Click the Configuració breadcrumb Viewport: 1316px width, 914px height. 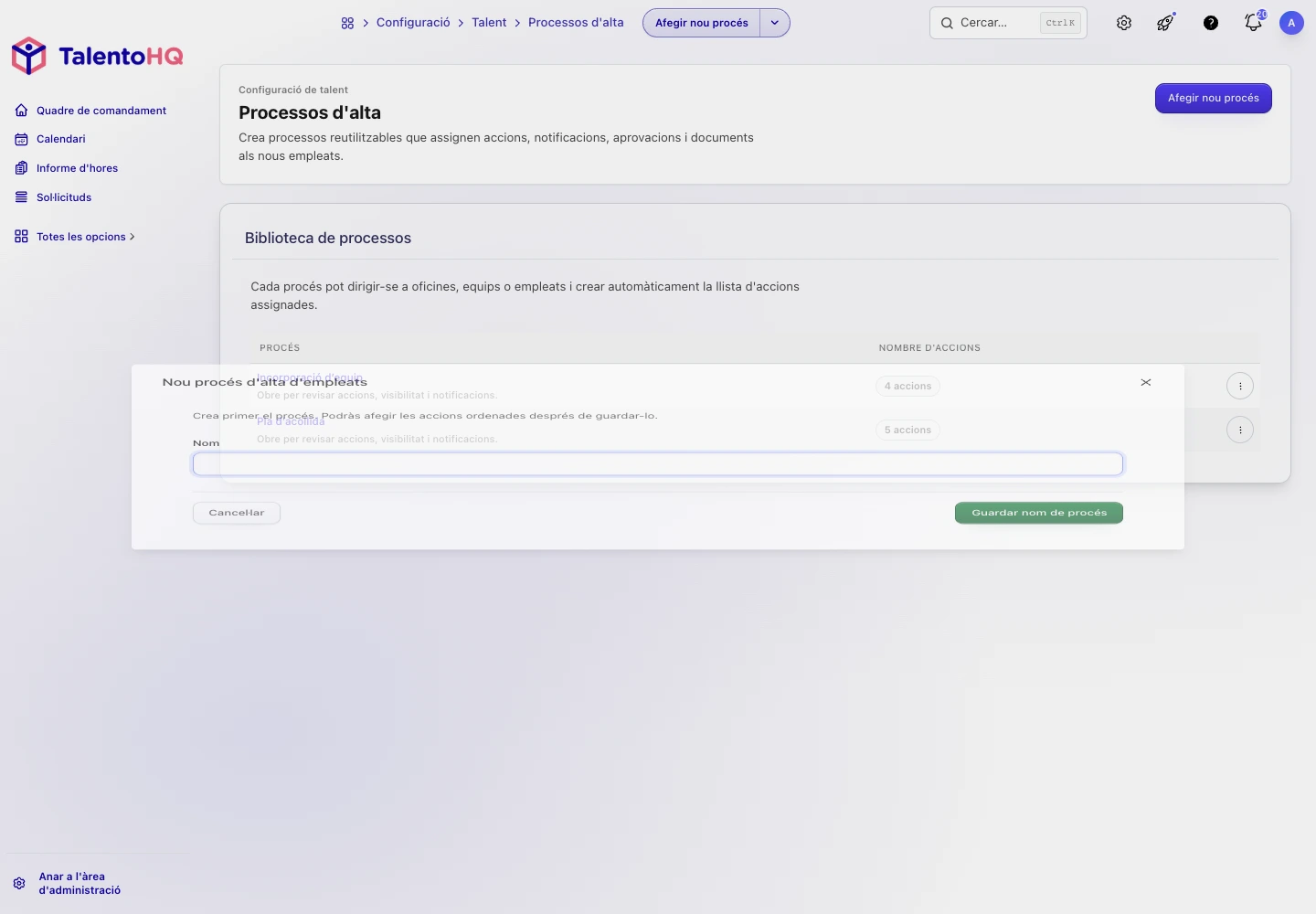coord(413,23)
